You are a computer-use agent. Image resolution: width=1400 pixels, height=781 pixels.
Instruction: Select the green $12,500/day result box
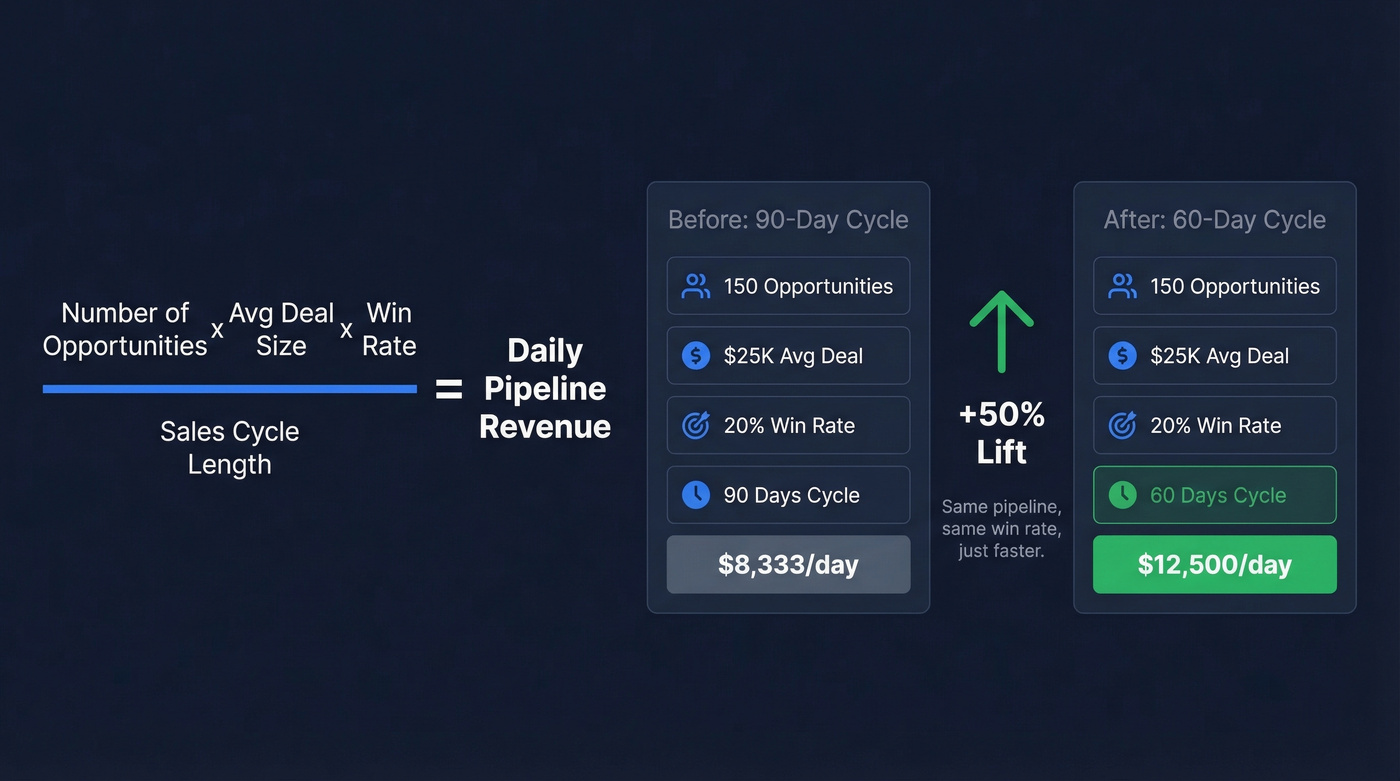[x=1214, y=565]
